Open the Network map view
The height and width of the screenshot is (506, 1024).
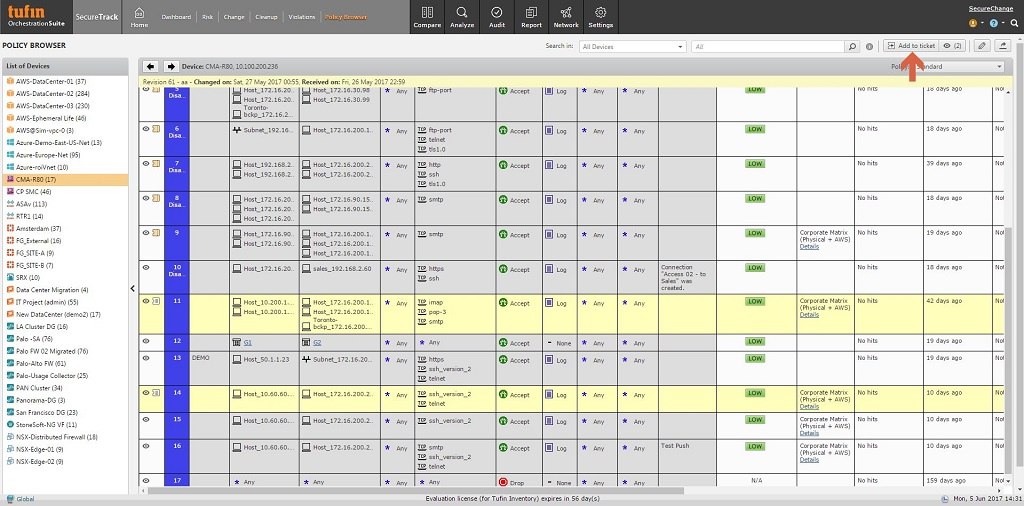pos(566,17)
